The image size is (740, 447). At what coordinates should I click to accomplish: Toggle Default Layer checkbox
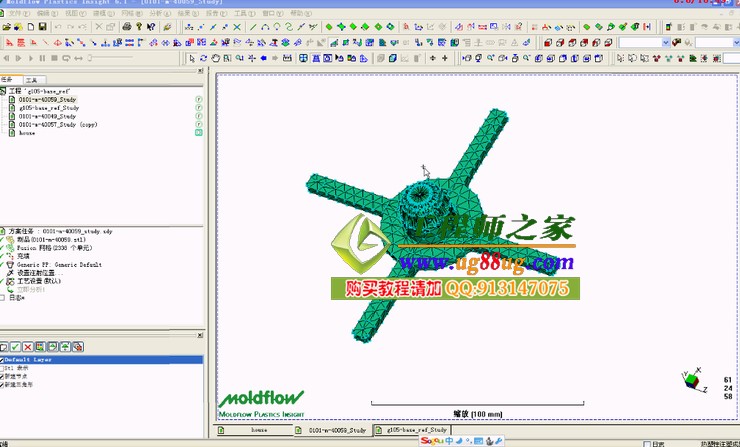2,360
